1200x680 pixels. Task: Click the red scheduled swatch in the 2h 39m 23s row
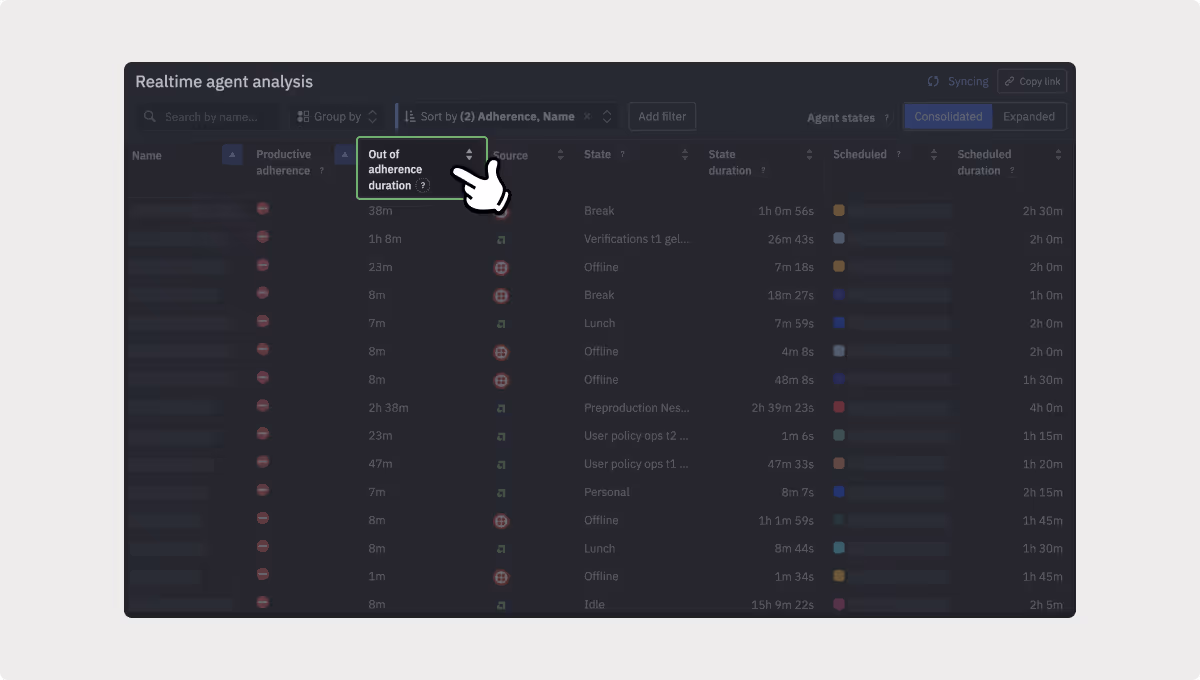tap(839, 407)
